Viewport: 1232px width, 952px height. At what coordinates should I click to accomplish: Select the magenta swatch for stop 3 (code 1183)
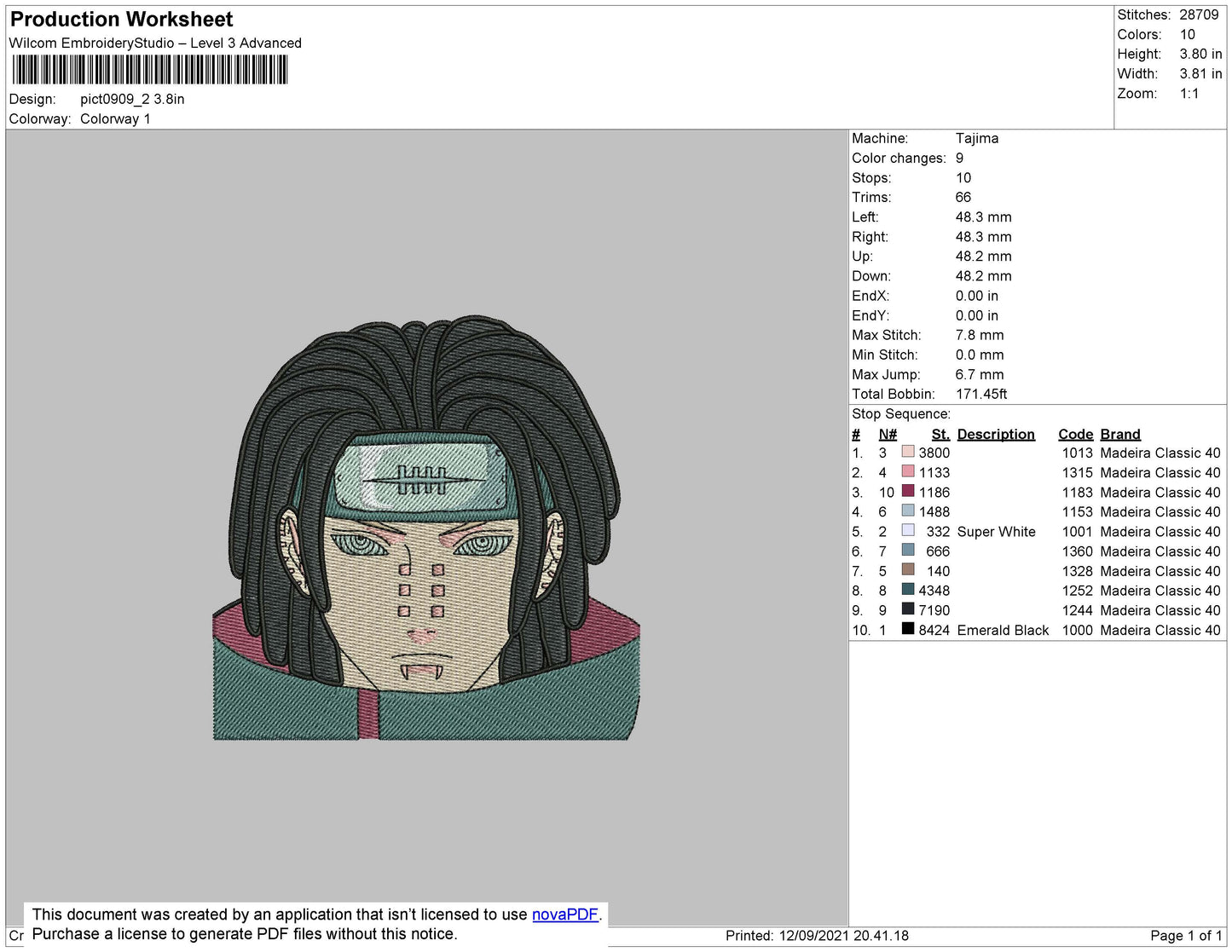pos(908,492)
